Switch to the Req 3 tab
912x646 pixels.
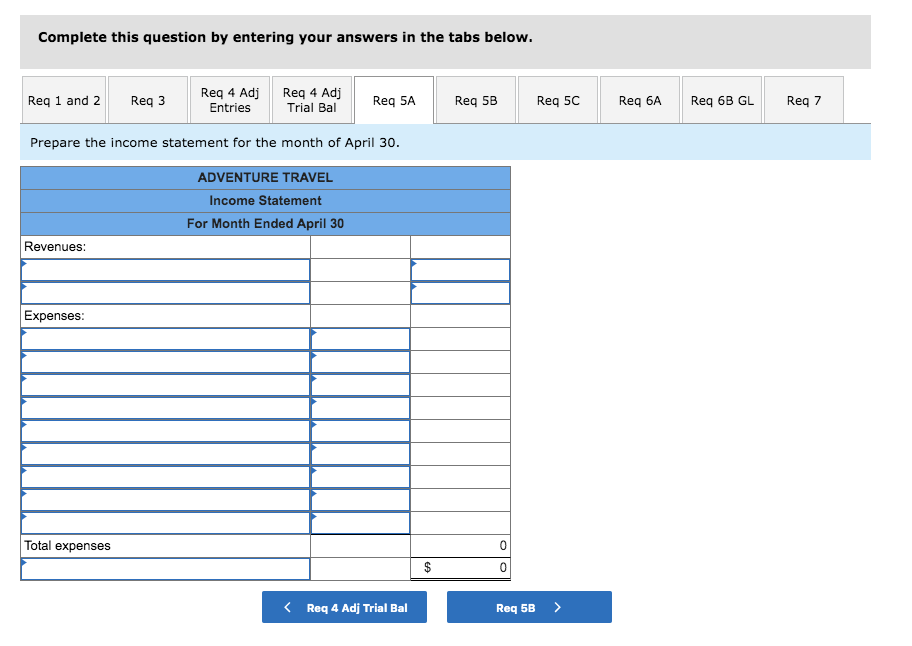[148, 100]
